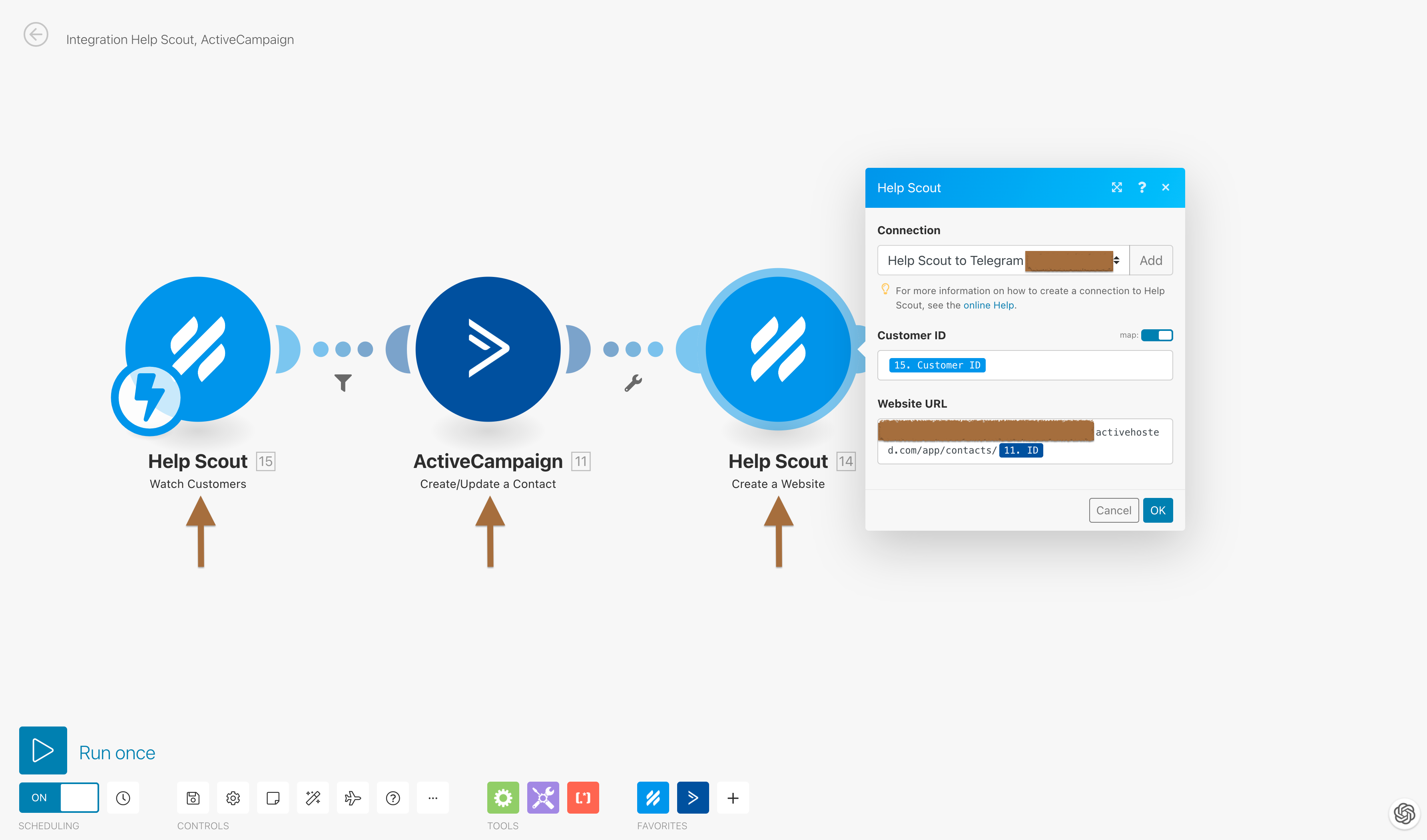Toggle the scenario scheduling ON switch
This screenshot has height=840, width=1427.
pyautogui.click(x=59, y=798)
